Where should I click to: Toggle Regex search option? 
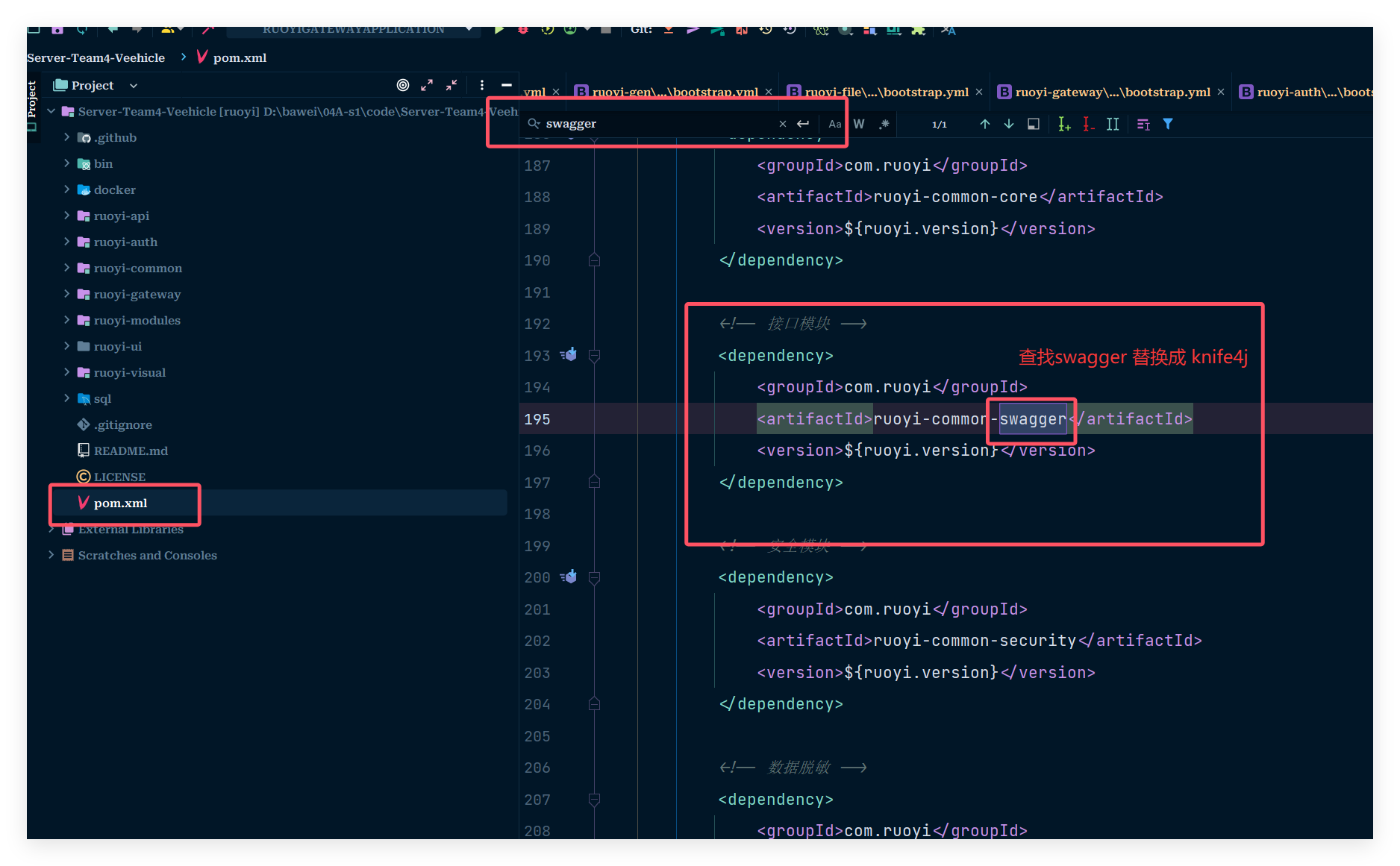[884, 124]
